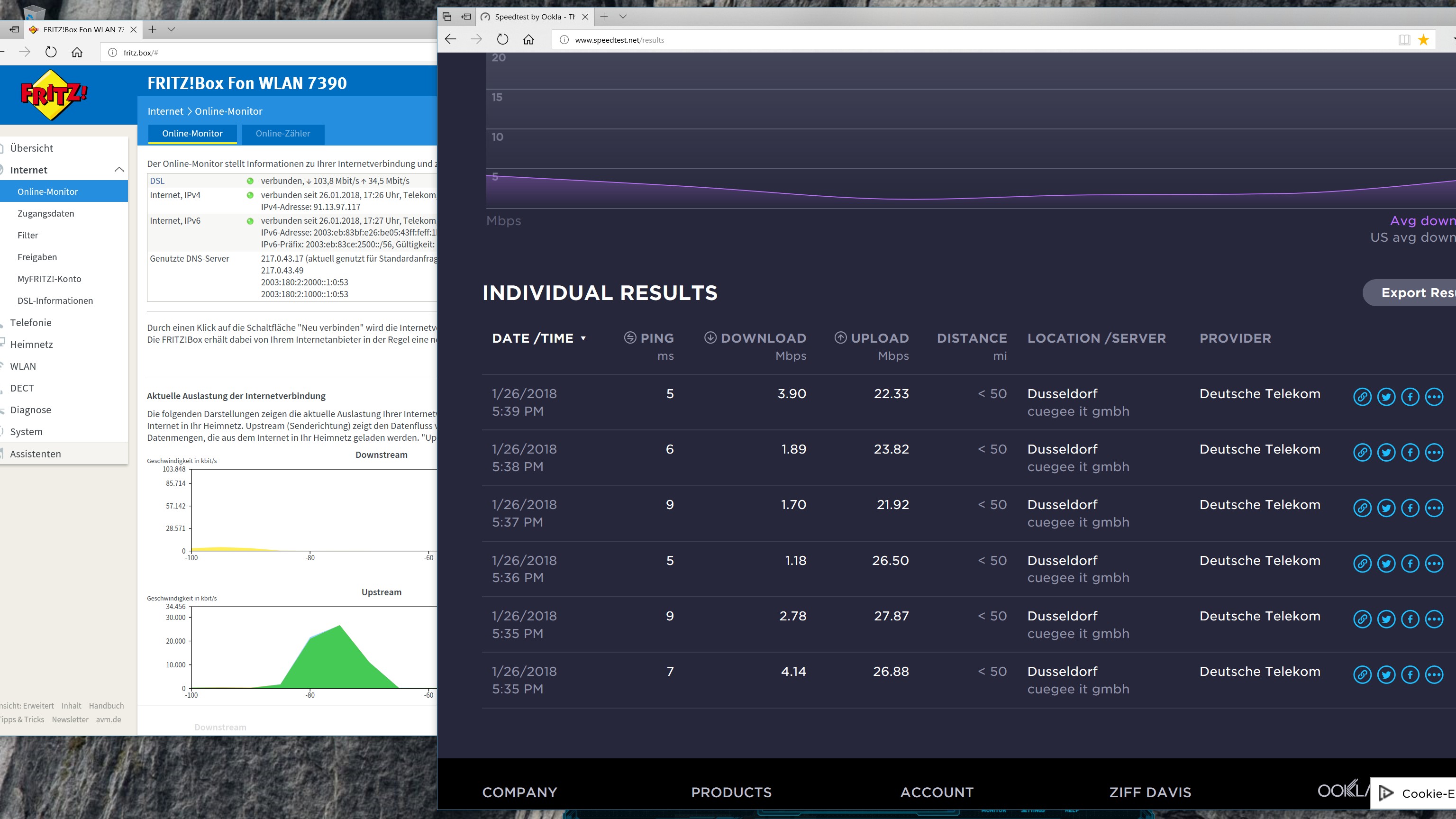Switch to Online-Zähler tab
The width and height of the screenshot is (1456, 819).
point(282,133)
